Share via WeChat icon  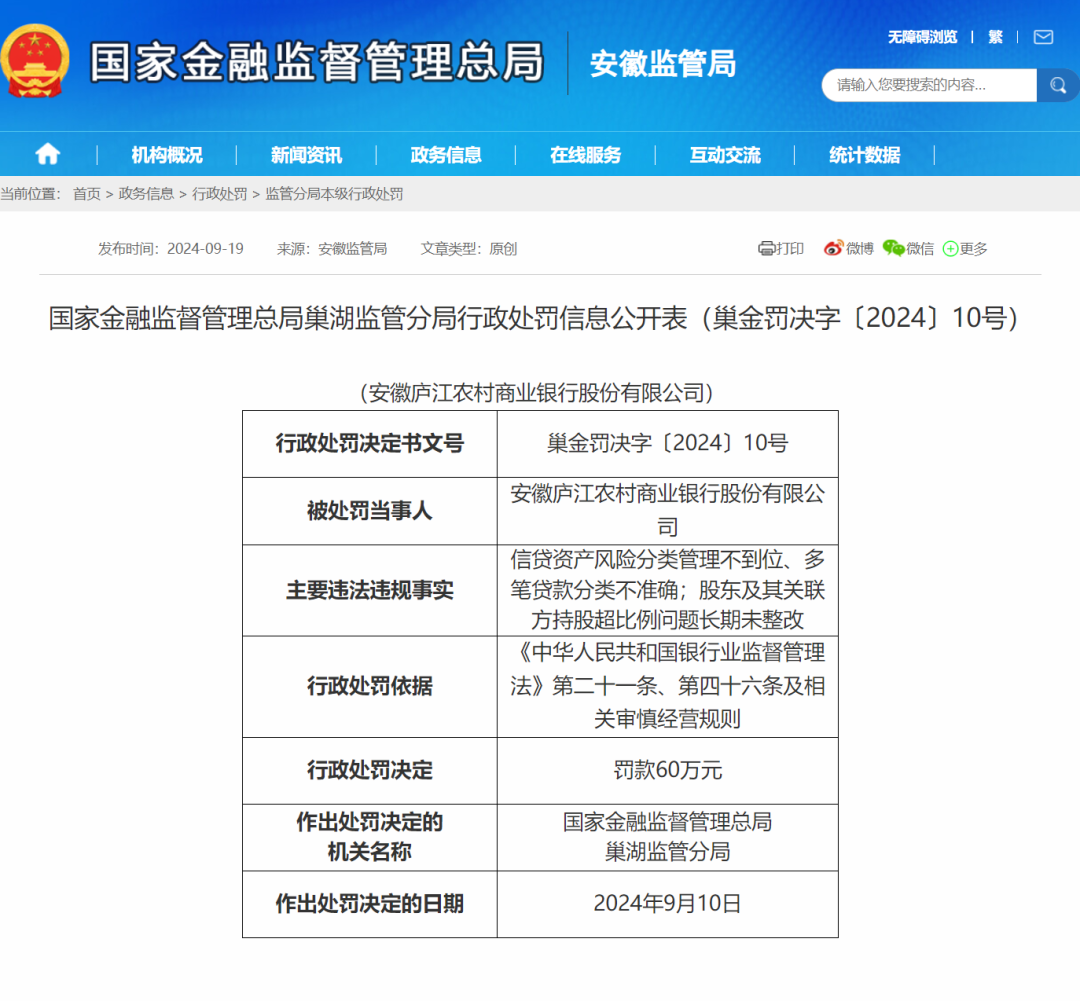(893, 248)
